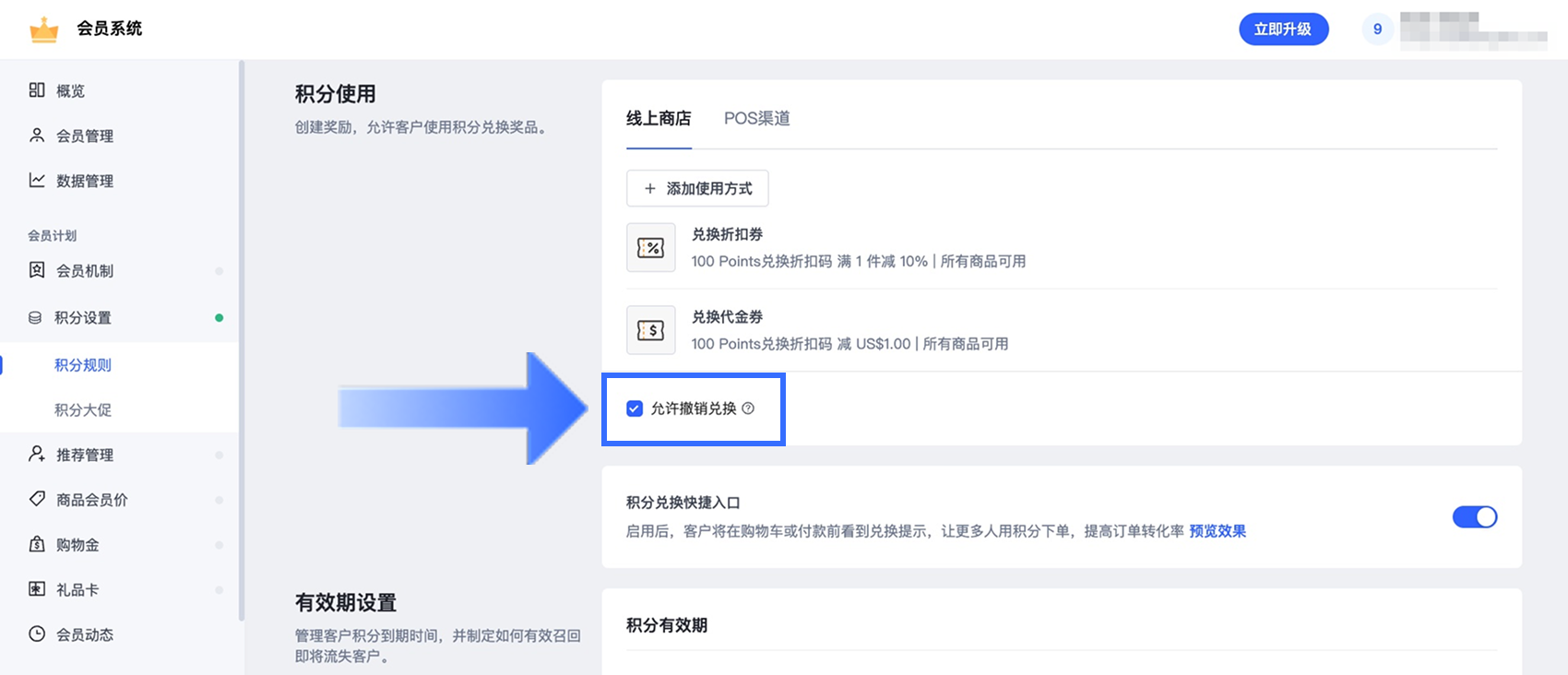Open the 会员动态 clock icon
1568x675 pixels.
(x=37, y=634)
